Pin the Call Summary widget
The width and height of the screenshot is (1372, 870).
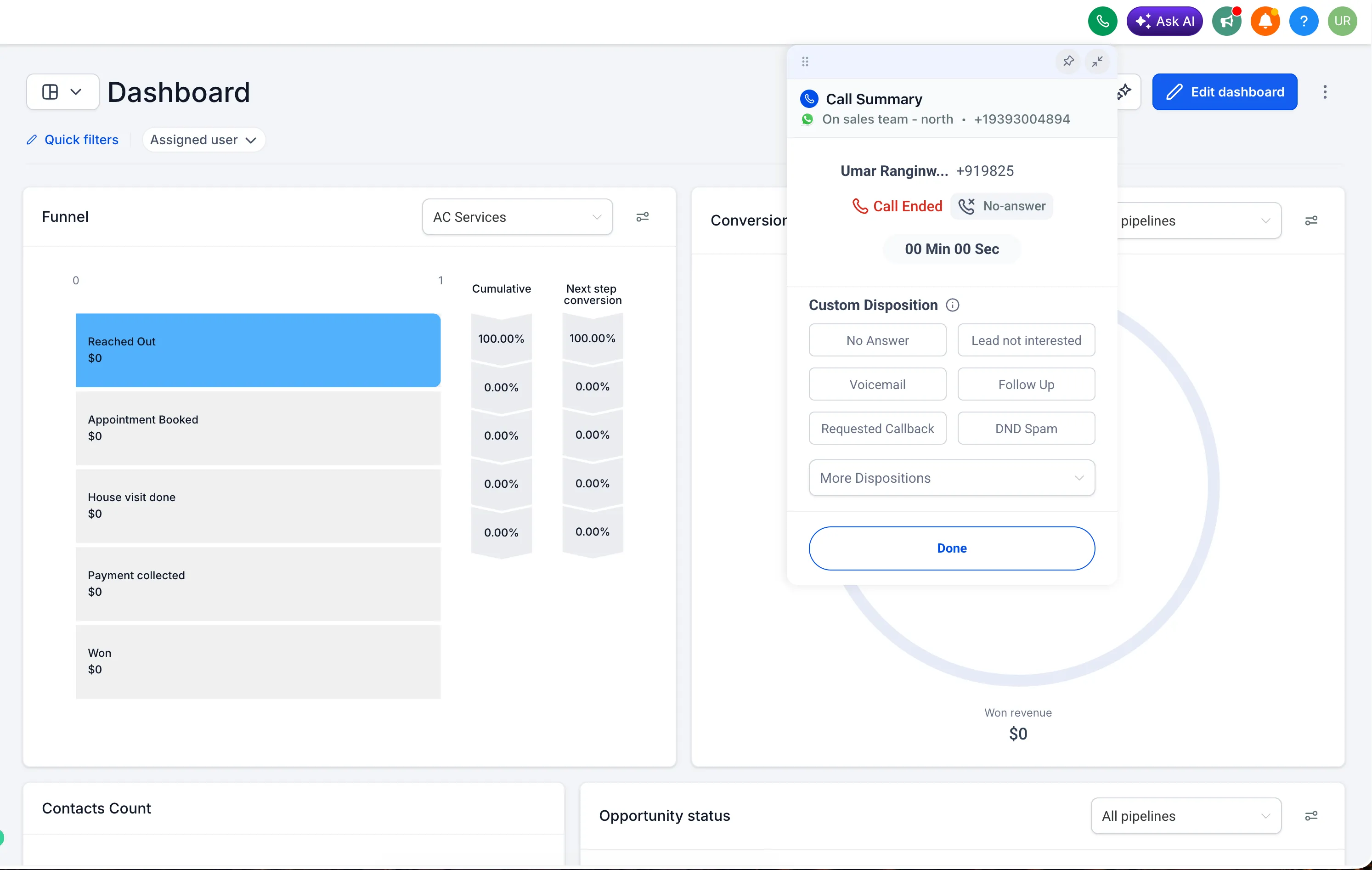click(1068, 61)
